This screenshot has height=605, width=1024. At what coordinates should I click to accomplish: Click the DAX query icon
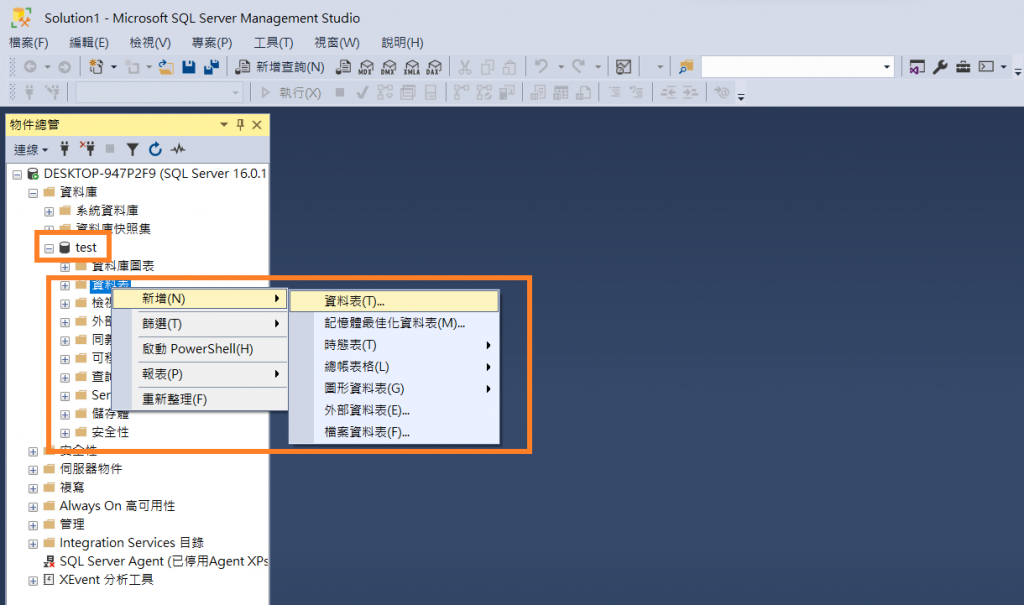434,67
